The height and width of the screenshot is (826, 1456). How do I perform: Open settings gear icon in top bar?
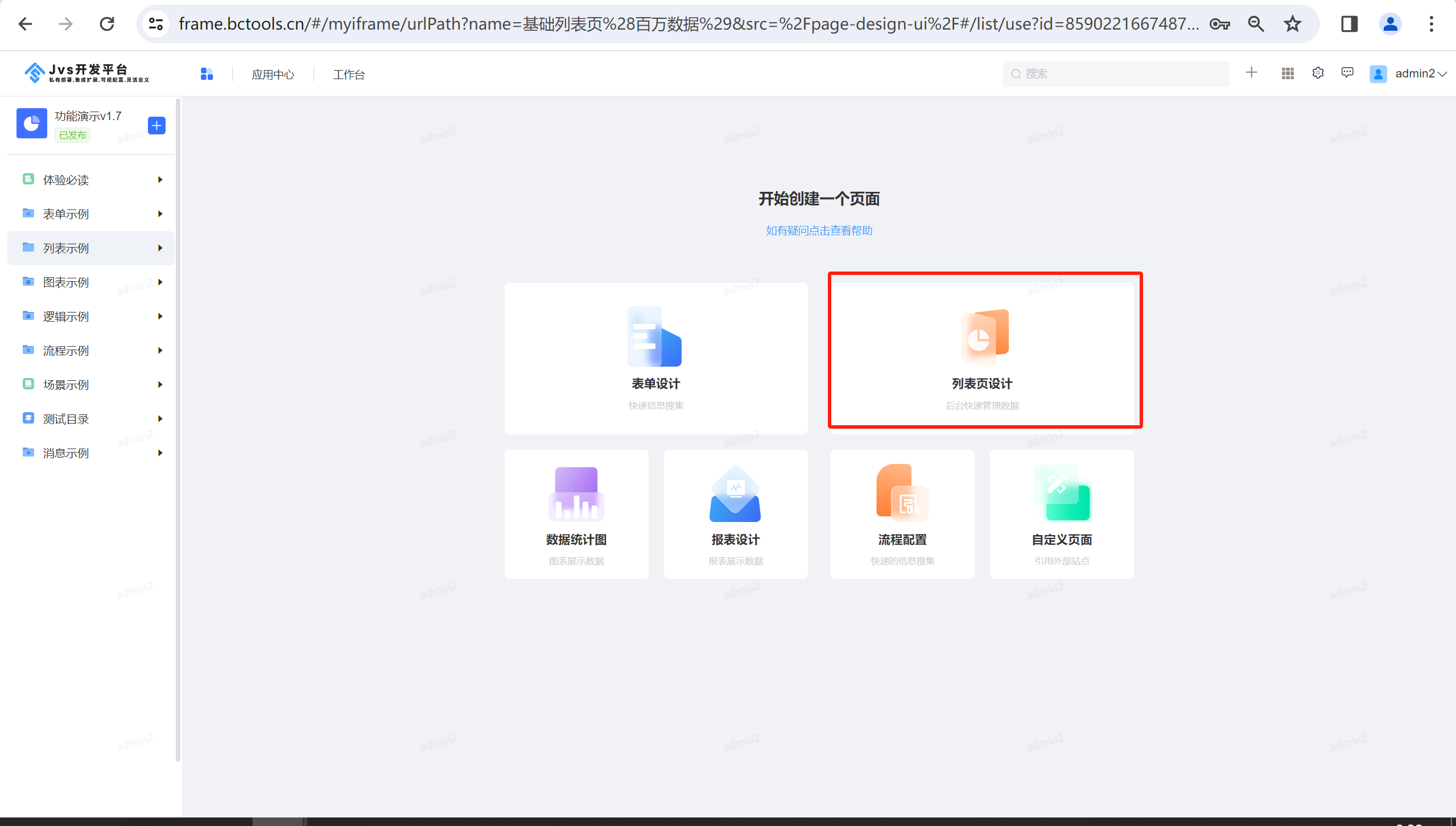1318,73
